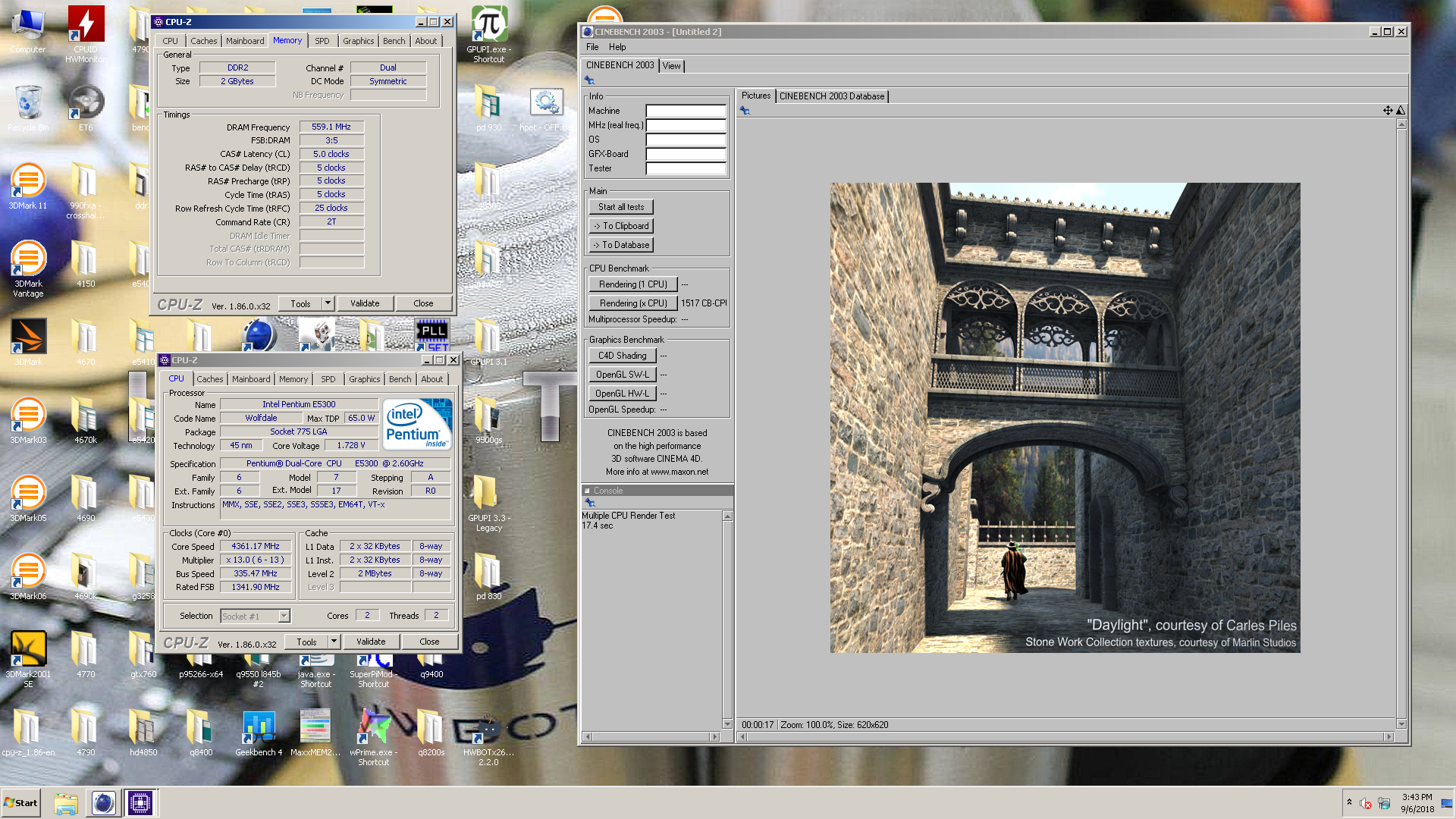Click the Console horizontal scrollbar
This screenshot has height=819, width=1456.
[x=651, y=736]
